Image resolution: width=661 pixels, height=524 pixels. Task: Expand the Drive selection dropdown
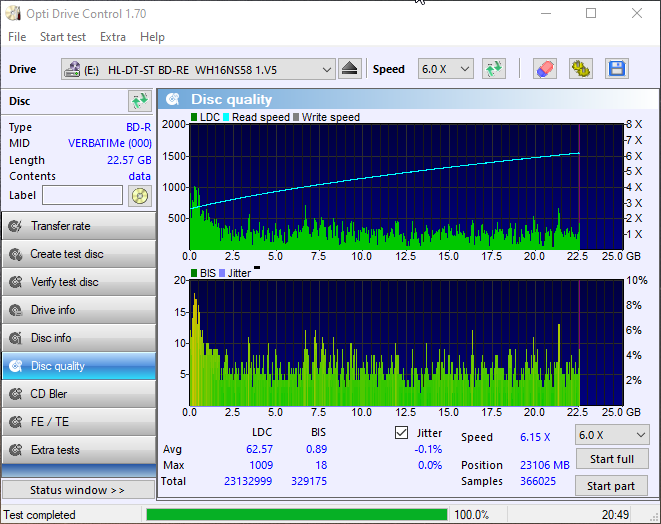(x=326, y=69)
